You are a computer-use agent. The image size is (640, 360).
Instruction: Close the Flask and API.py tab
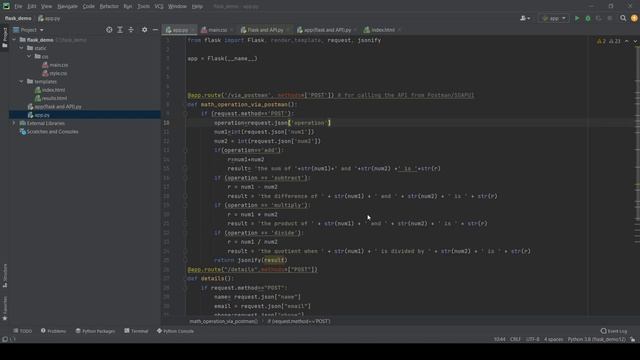pos(288,30)
